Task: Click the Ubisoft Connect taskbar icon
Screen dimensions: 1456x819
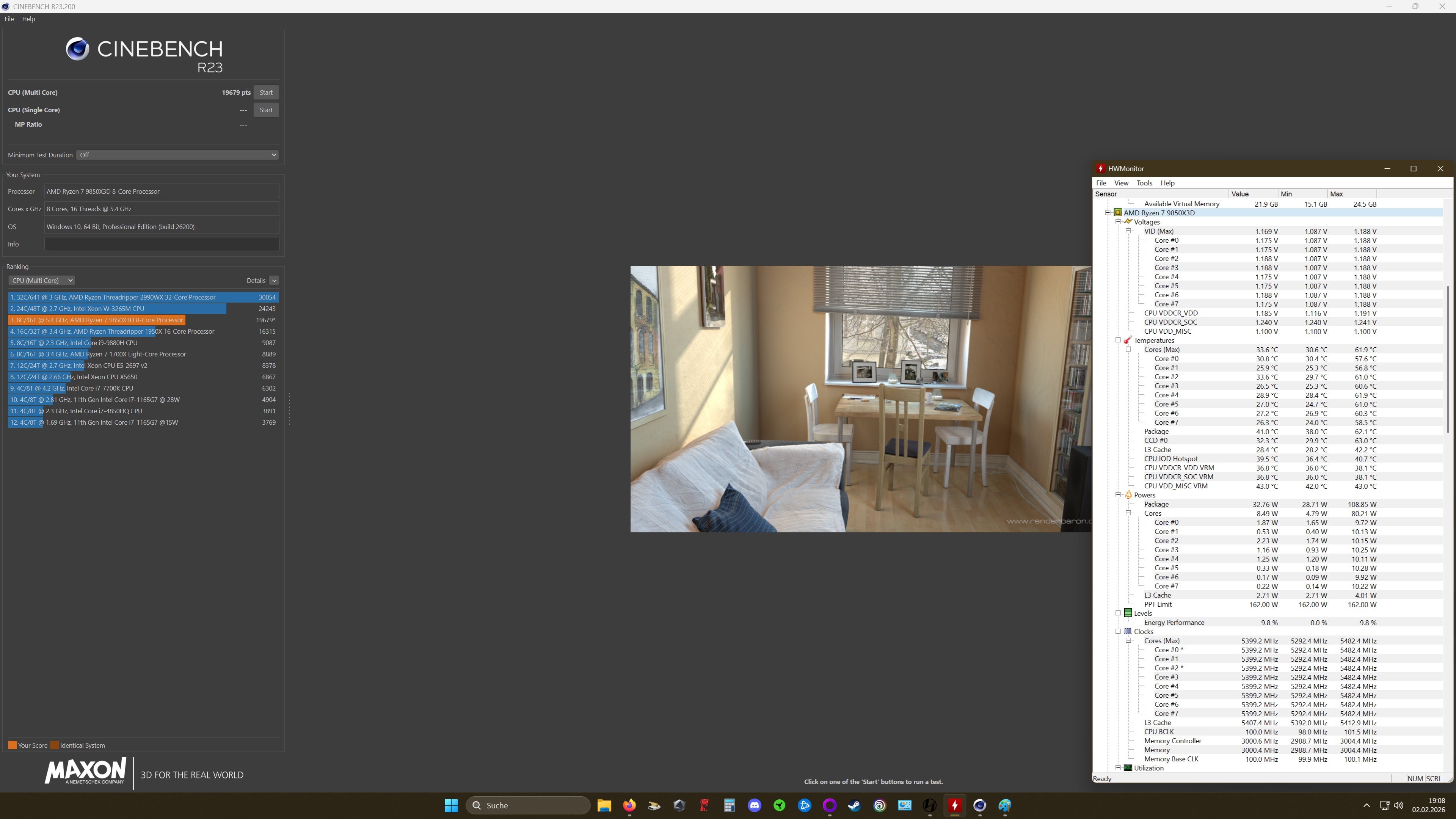Action: tap(880, 805)
